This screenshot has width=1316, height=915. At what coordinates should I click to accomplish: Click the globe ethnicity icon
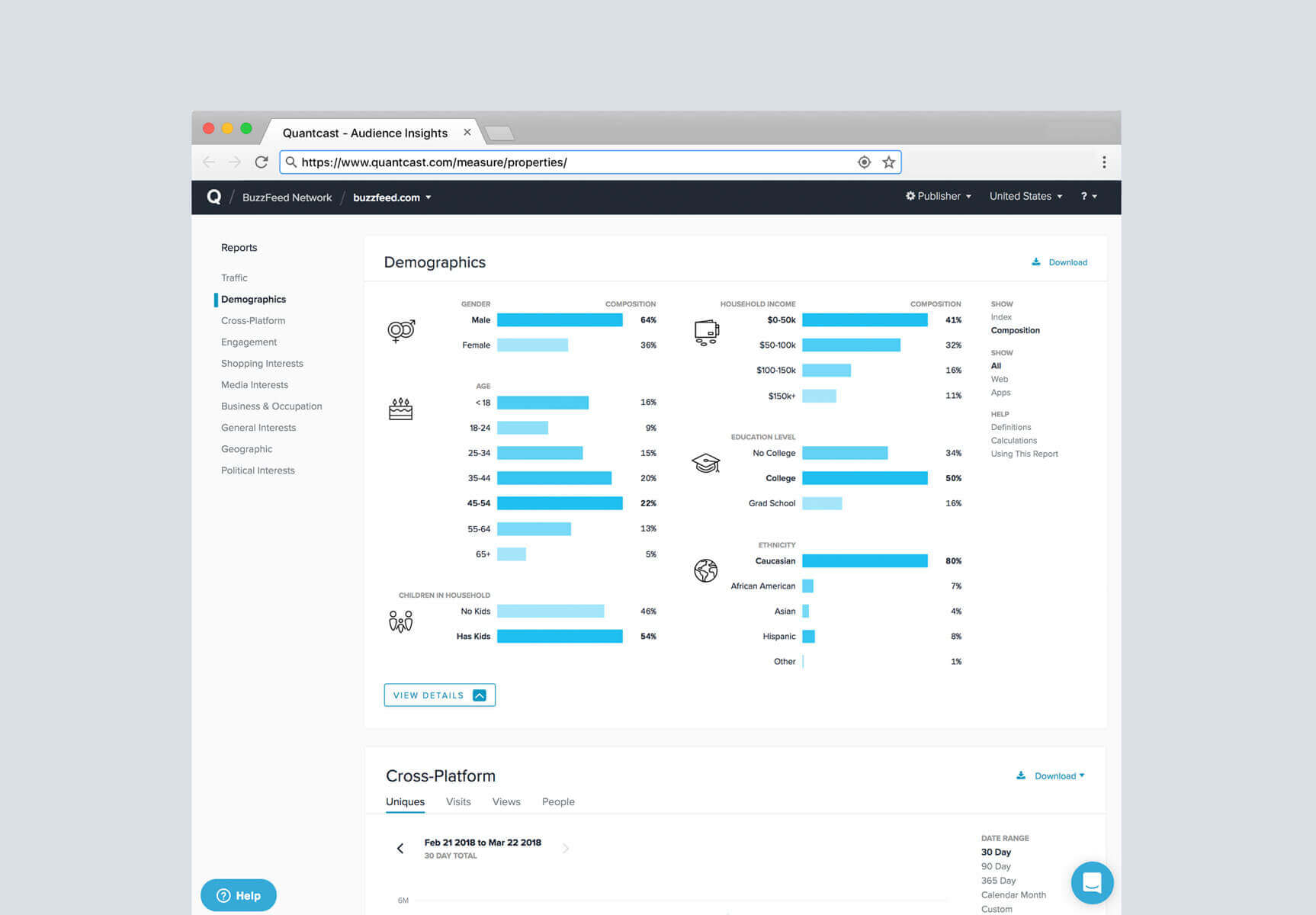(x=706, y=570)
